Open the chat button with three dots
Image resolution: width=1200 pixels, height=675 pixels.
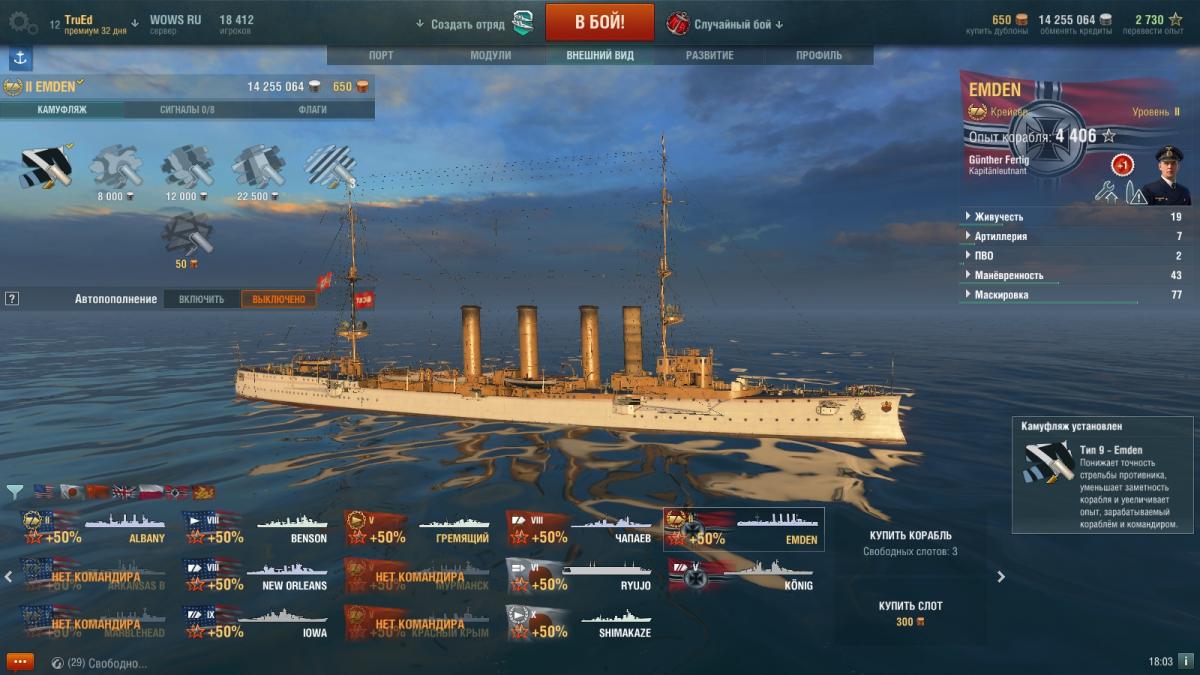click(x=20, y=662)
